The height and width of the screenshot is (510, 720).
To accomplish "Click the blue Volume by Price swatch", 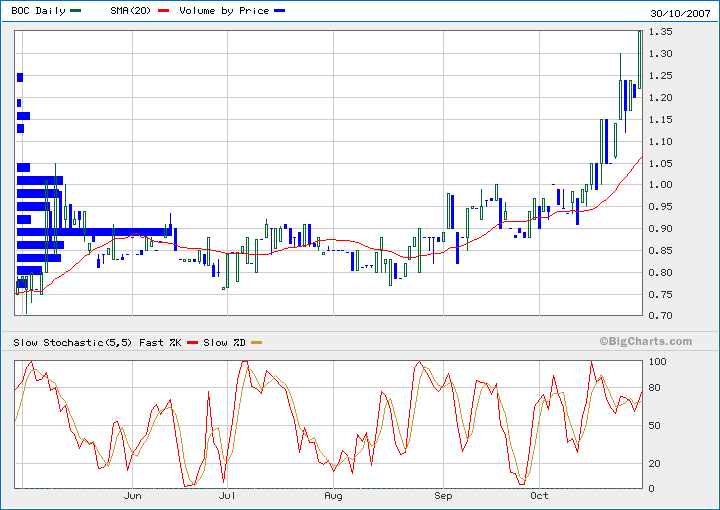I will tap(279, 10).
